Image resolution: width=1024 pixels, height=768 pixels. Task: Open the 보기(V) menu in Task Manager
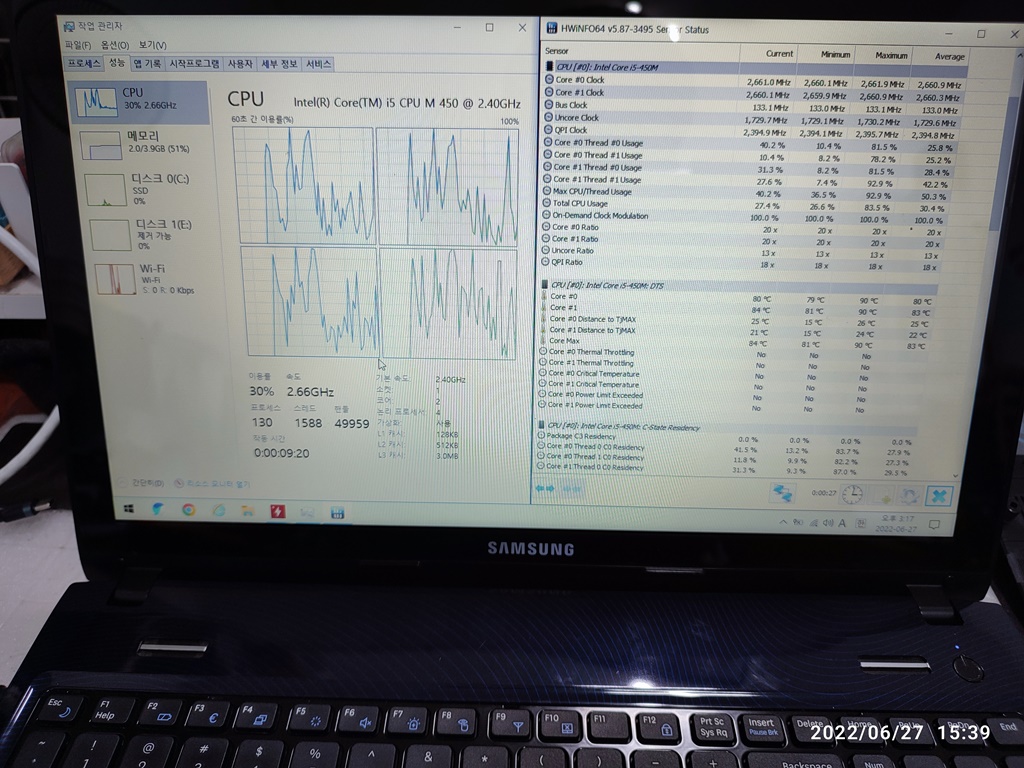[x=152, y=45]
